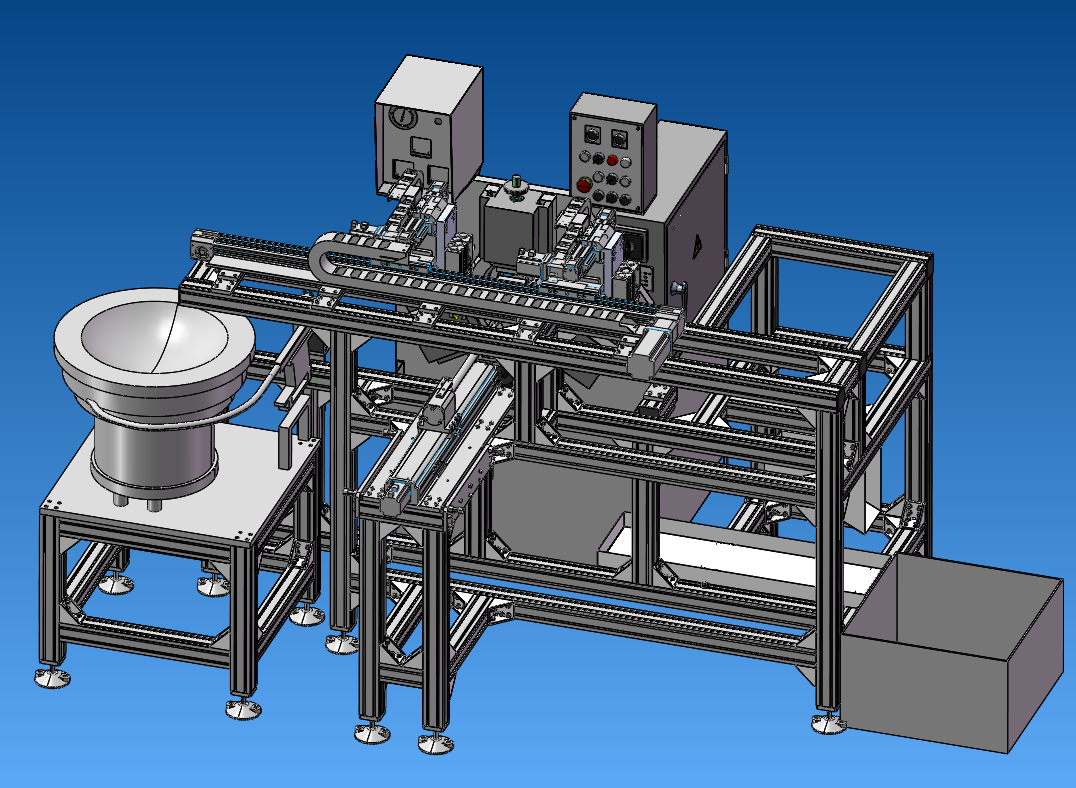Click the motor at left end of upper rail
This screenshot has height=788, width=1076.
click(x=203, y=246)
